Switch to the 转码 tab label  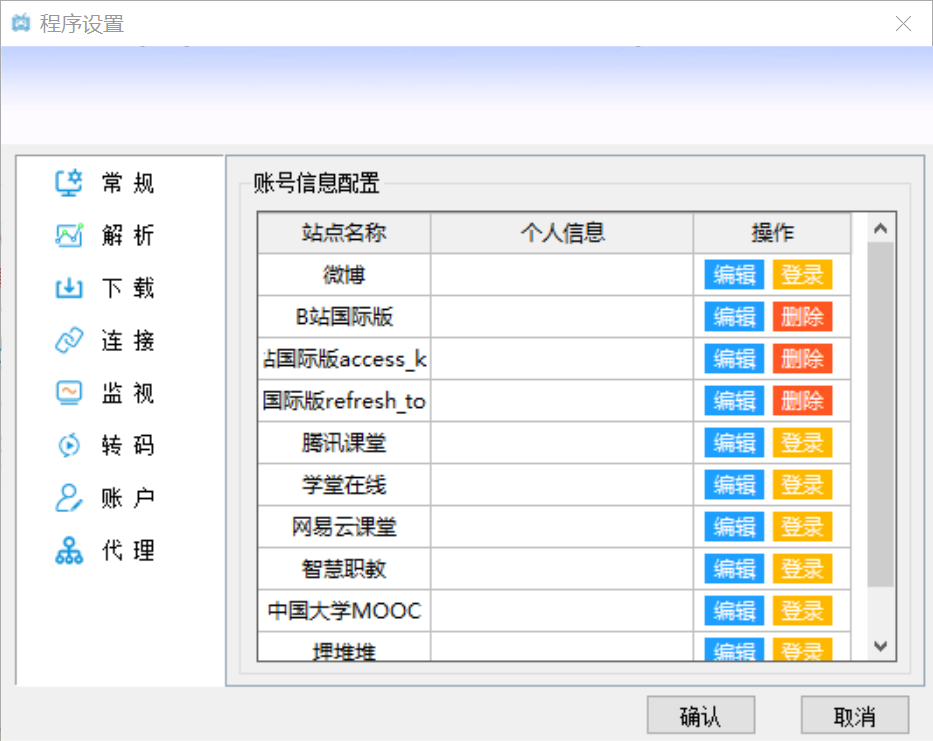[x=128, y=445]
